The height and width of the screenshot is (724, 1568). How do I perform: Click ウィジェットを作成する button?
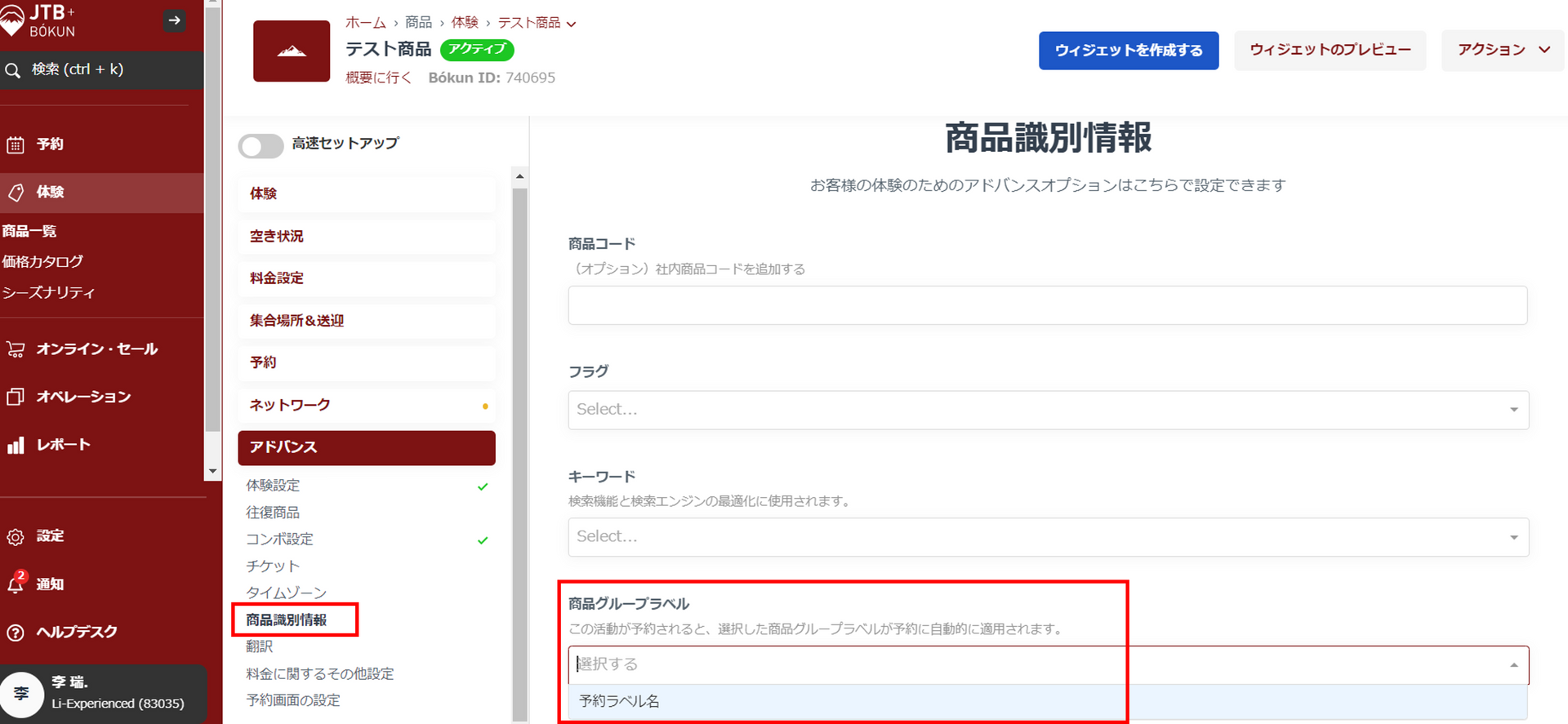click(1128, 51)
